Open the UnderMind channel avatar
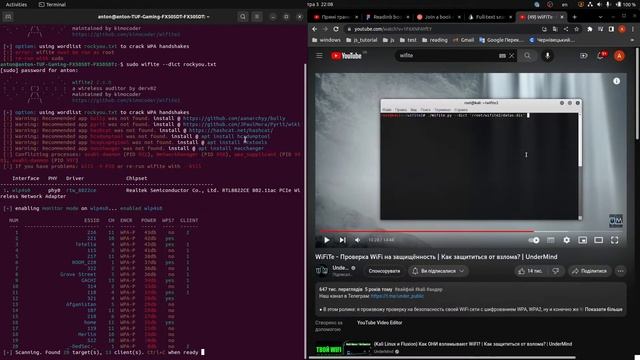The height and width of the screenshot is (360, 640). click(322, 271)
